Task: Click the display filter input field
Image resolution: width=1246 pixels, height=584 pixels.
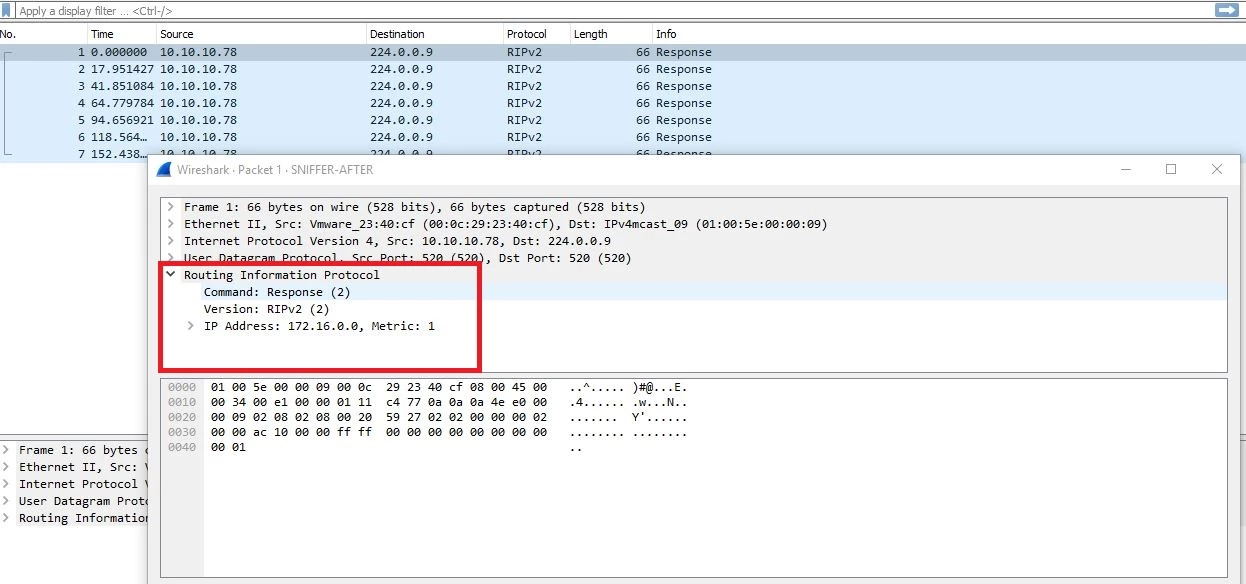Action: point(610,10)
